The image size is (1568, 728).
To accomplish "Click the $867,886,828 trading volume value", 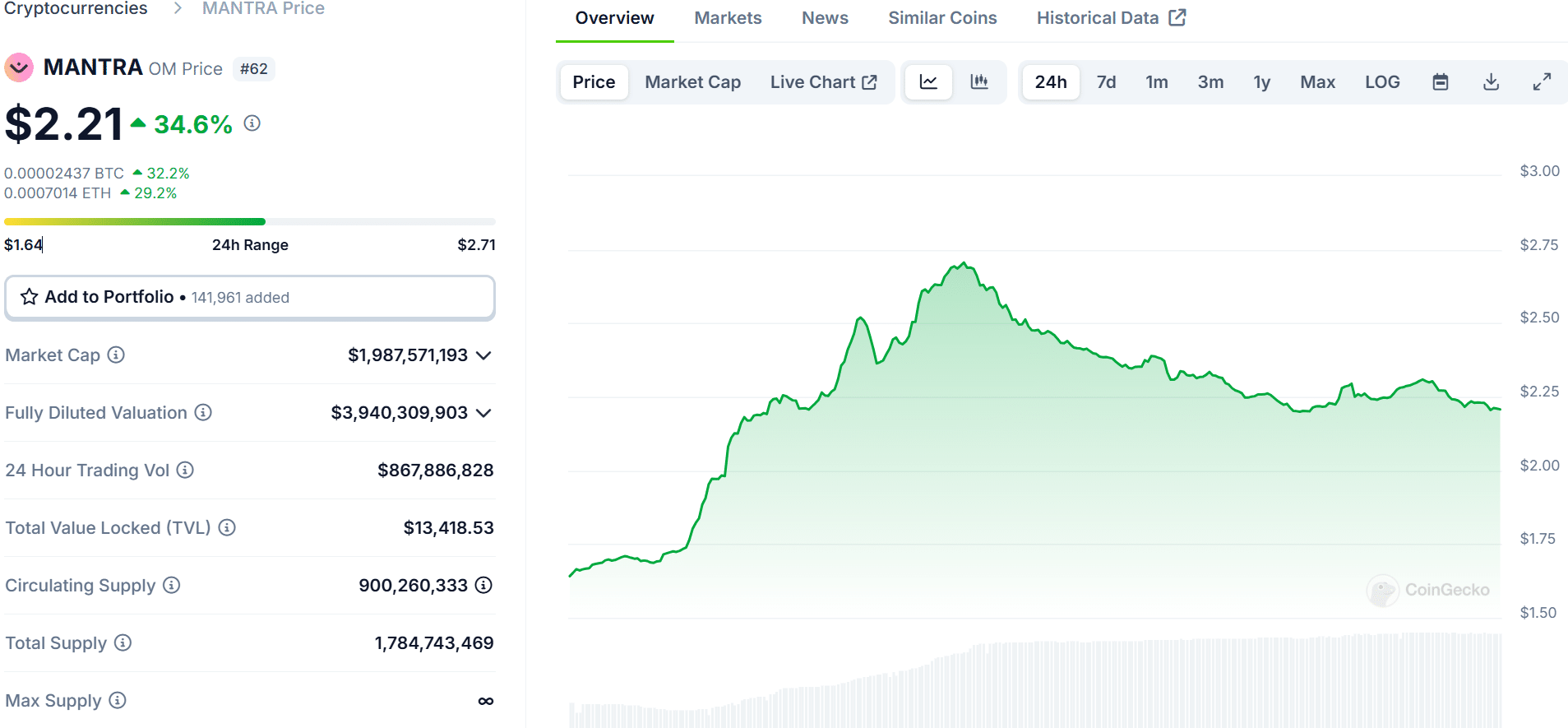I will [436, 470].
